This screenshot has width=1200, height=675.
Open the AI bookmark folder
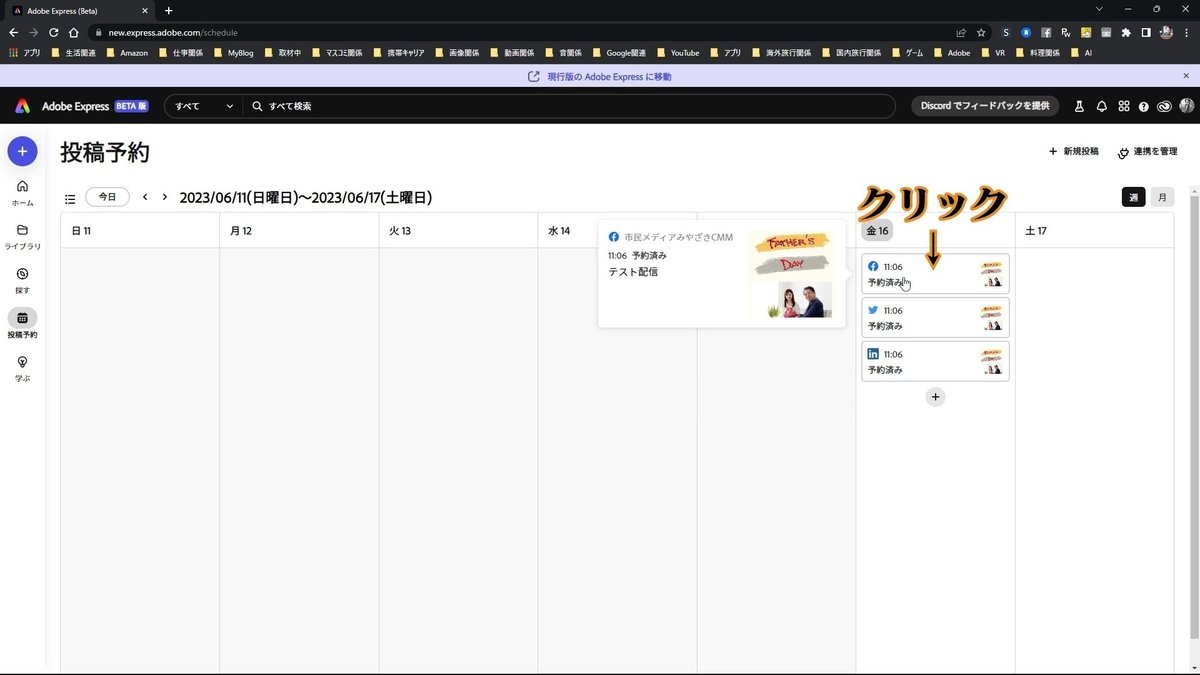1080,53
